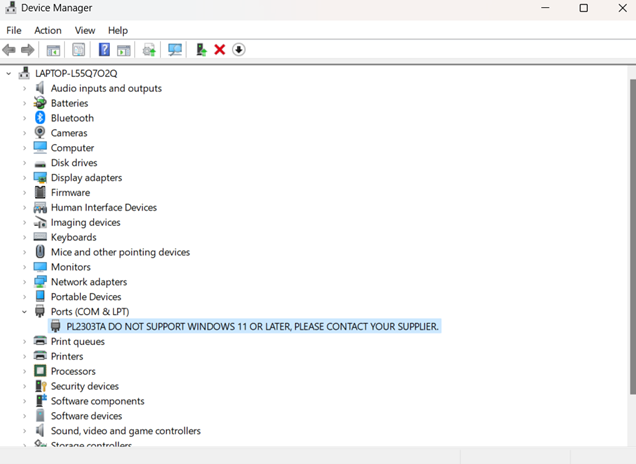The width and height of the screenshot is (636, 464).
Task: Click the Help toolbar icon
Action: click(104, 50)
